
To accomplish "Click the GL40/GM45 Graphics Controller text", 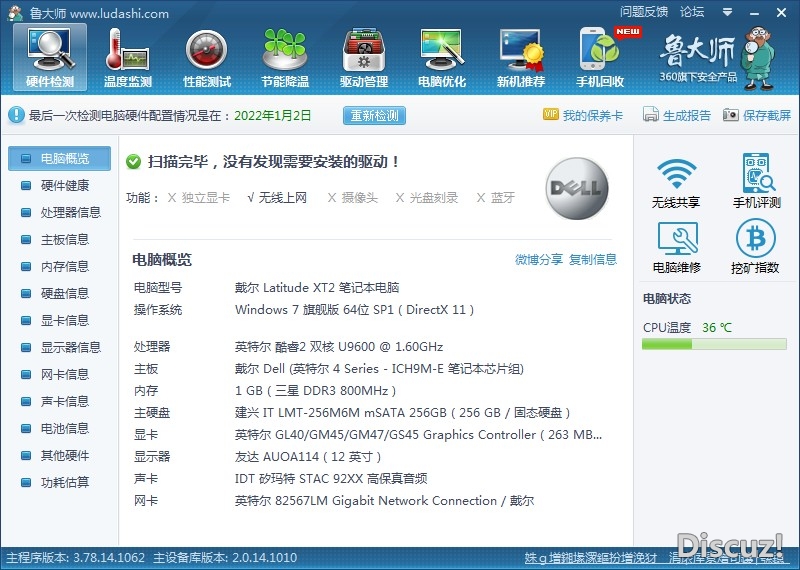I will [418, 435].
